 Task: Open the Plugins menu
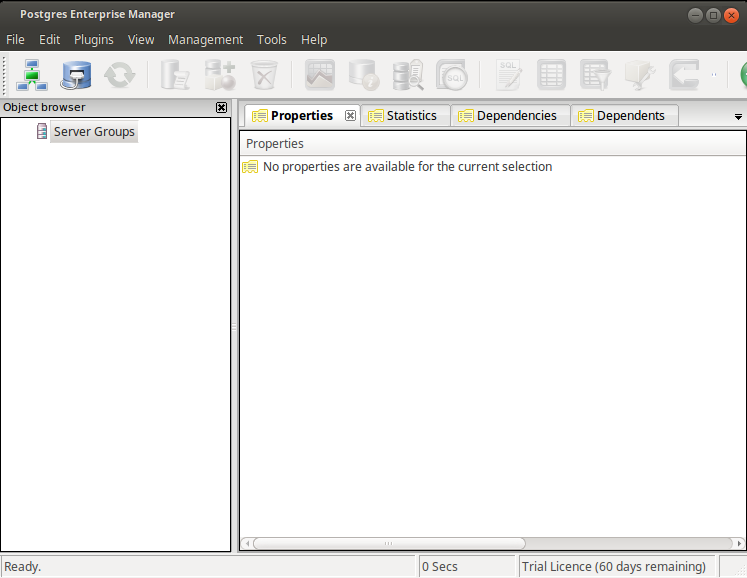click(x=94, y=40)
